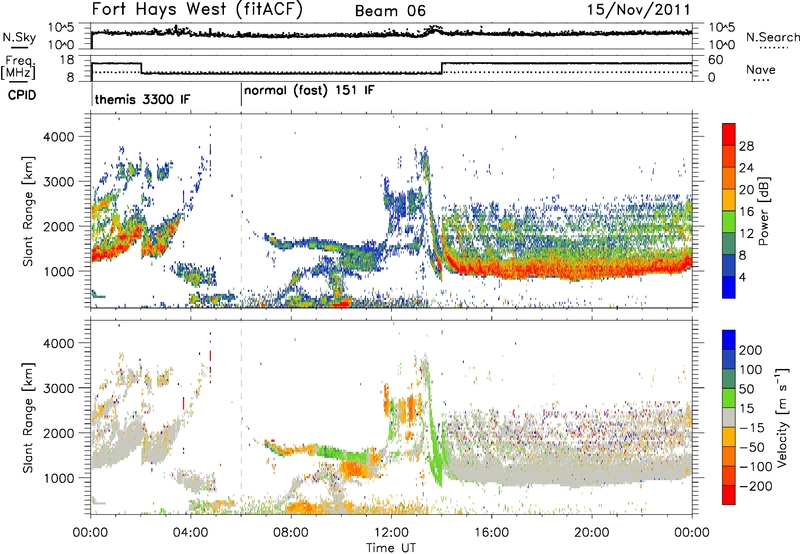The width and height of the screenshot is (800, 554).
Task: Click the '16:00' time axis label
Action: [x=491, y=533]
